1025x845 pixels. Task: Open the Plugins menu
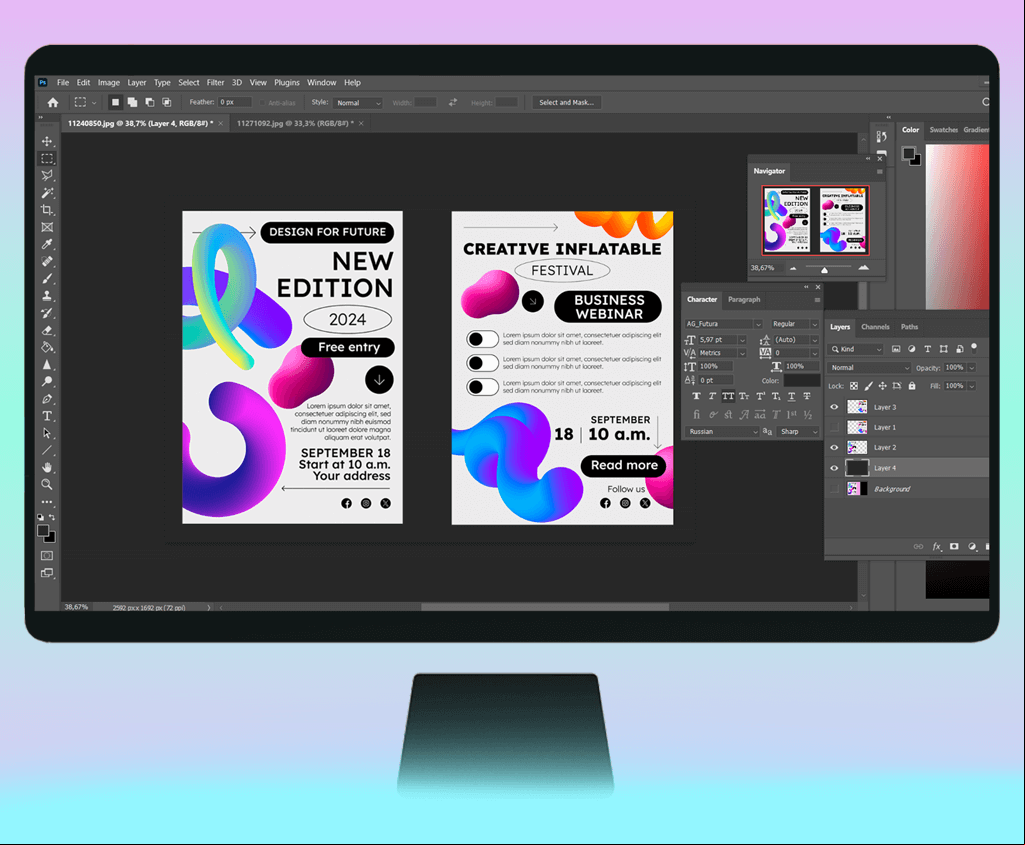(287, 82)
